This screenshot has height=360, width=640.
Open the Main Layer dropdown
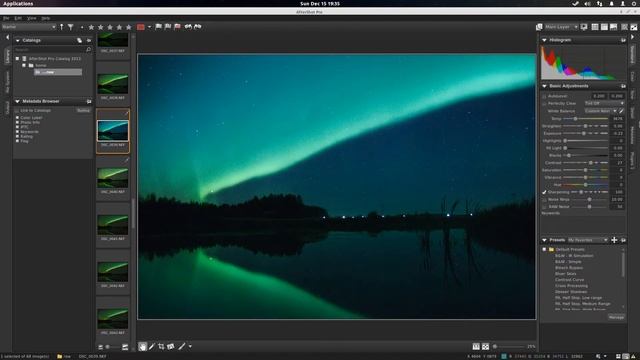click(562, 27)
